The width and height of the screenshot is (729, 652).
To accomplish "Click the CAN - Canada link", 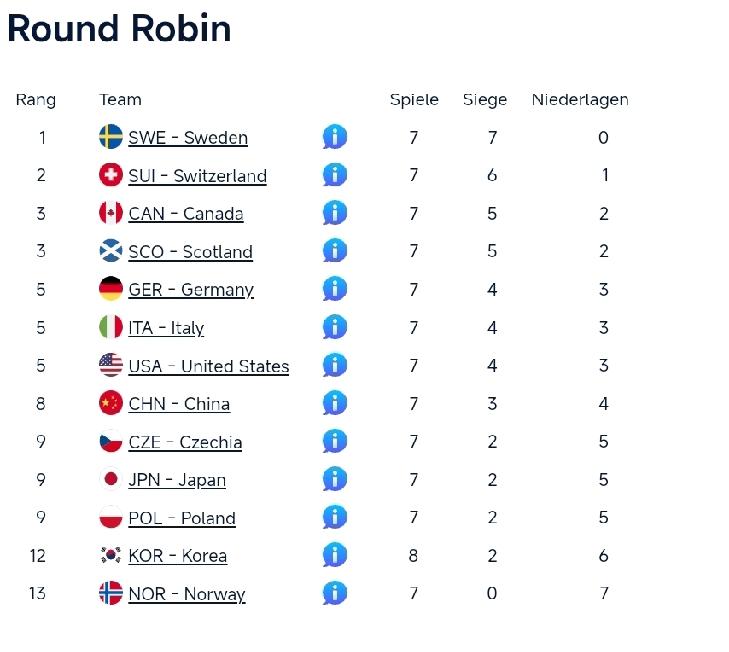I will click(x=186, y=214).
